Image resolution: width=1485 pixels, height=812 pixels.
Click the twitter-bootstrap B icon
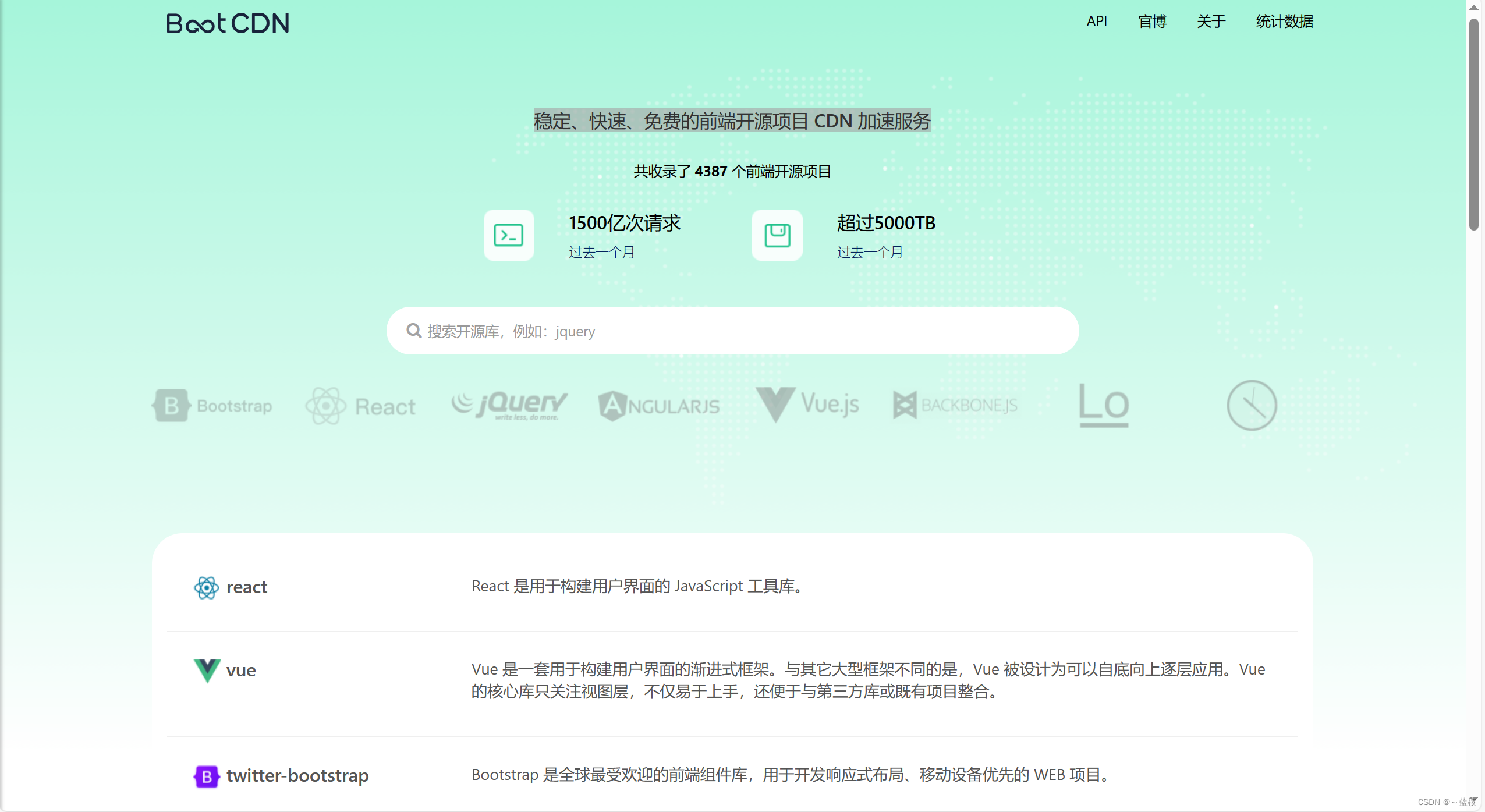pos(206,776)
